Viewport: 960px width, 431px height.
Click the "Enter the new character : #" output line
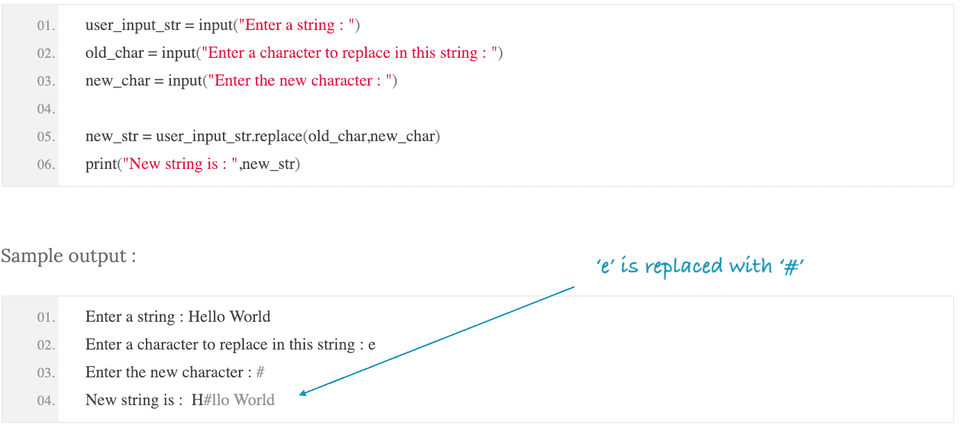pos(175,372)
